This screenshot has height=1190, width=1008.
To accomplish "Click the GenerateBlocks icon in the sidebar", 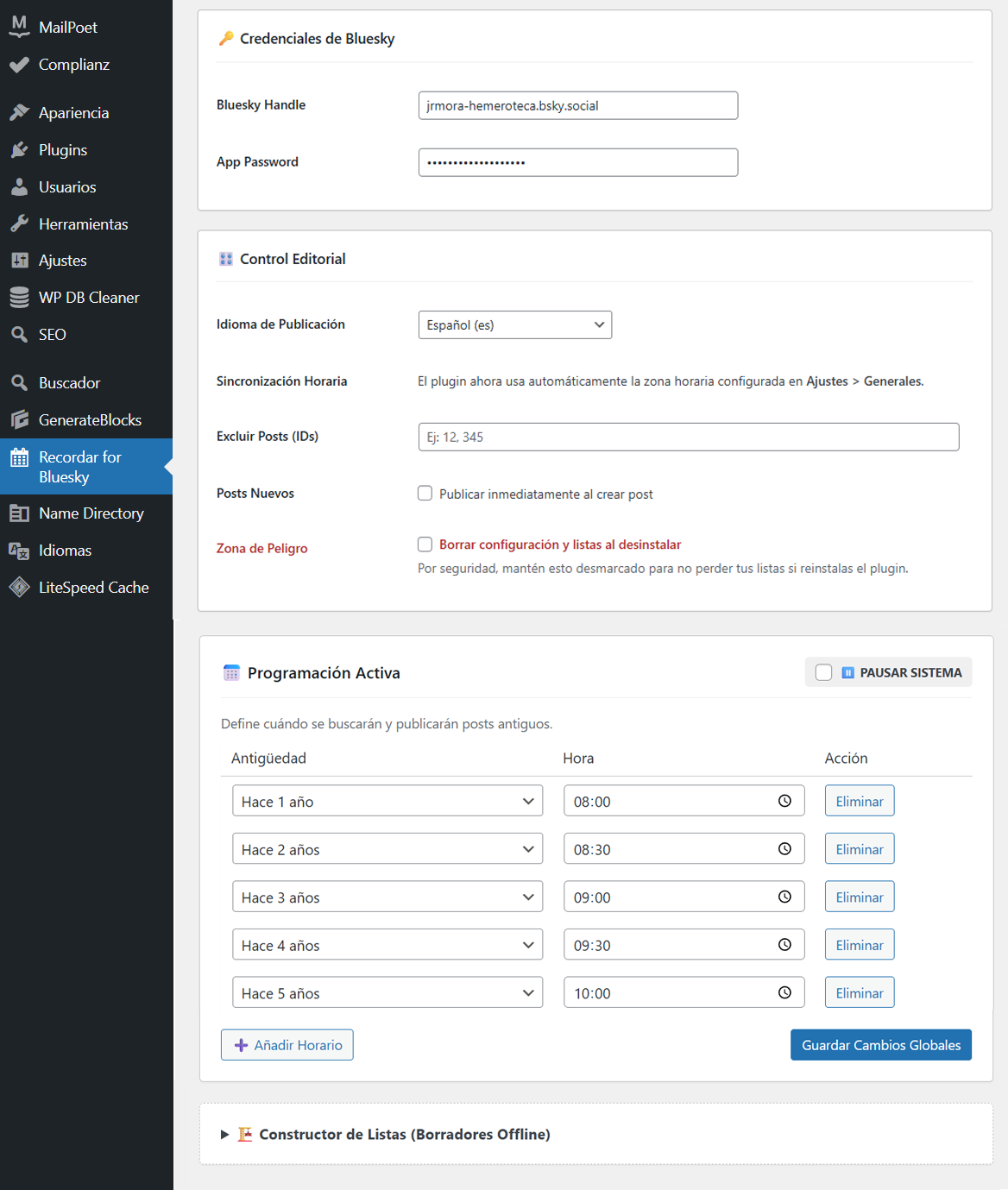I will (x=19, y=420).
